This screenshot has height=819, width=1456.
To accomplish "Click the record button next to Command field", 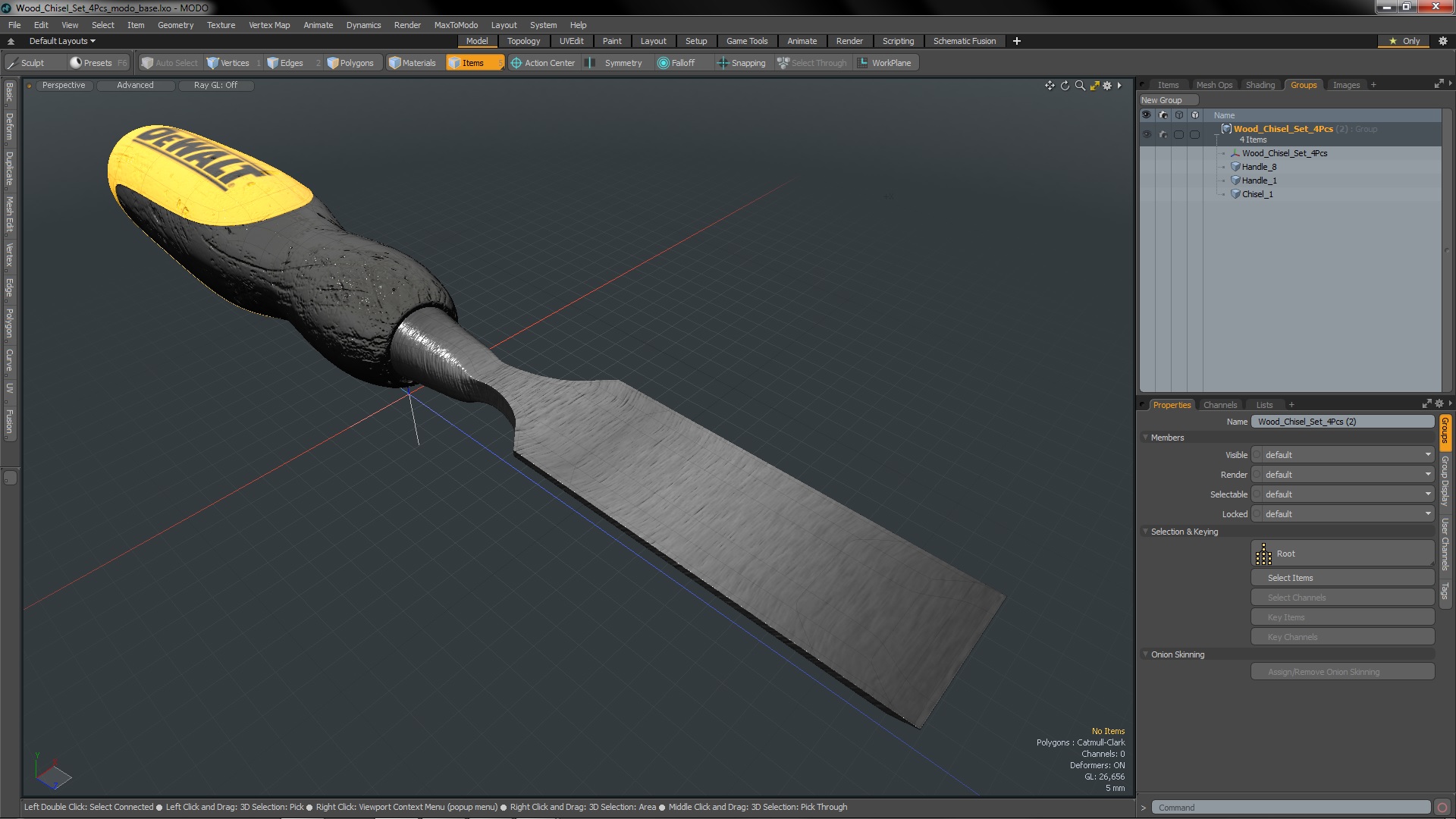I will pyautogui.click(x=1442, y=808).
